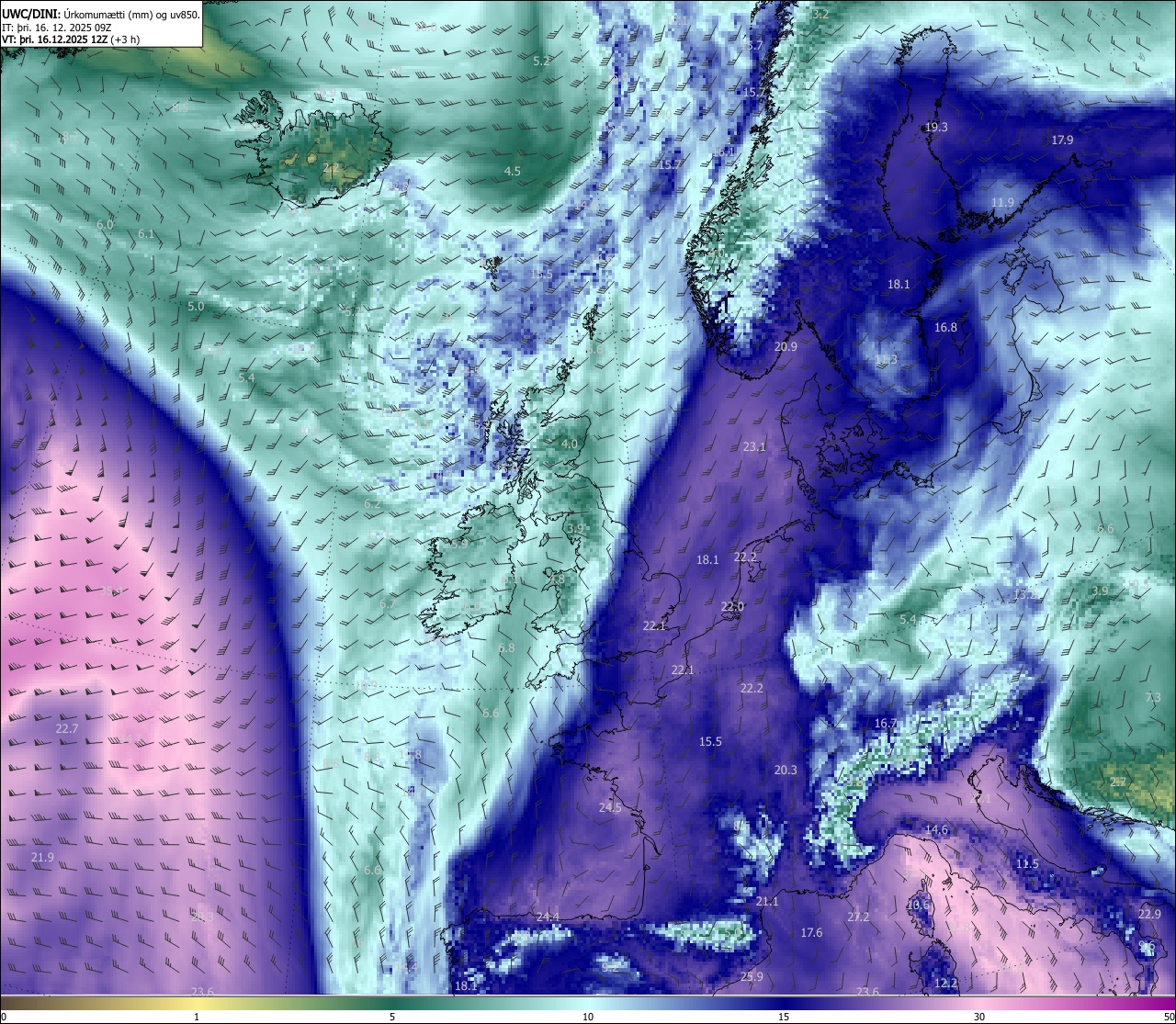Image resolution: width=1176 pixels, height=1024 pixels.
Task: Click the 10.6 value over Corsica
Action: [917, 905]
